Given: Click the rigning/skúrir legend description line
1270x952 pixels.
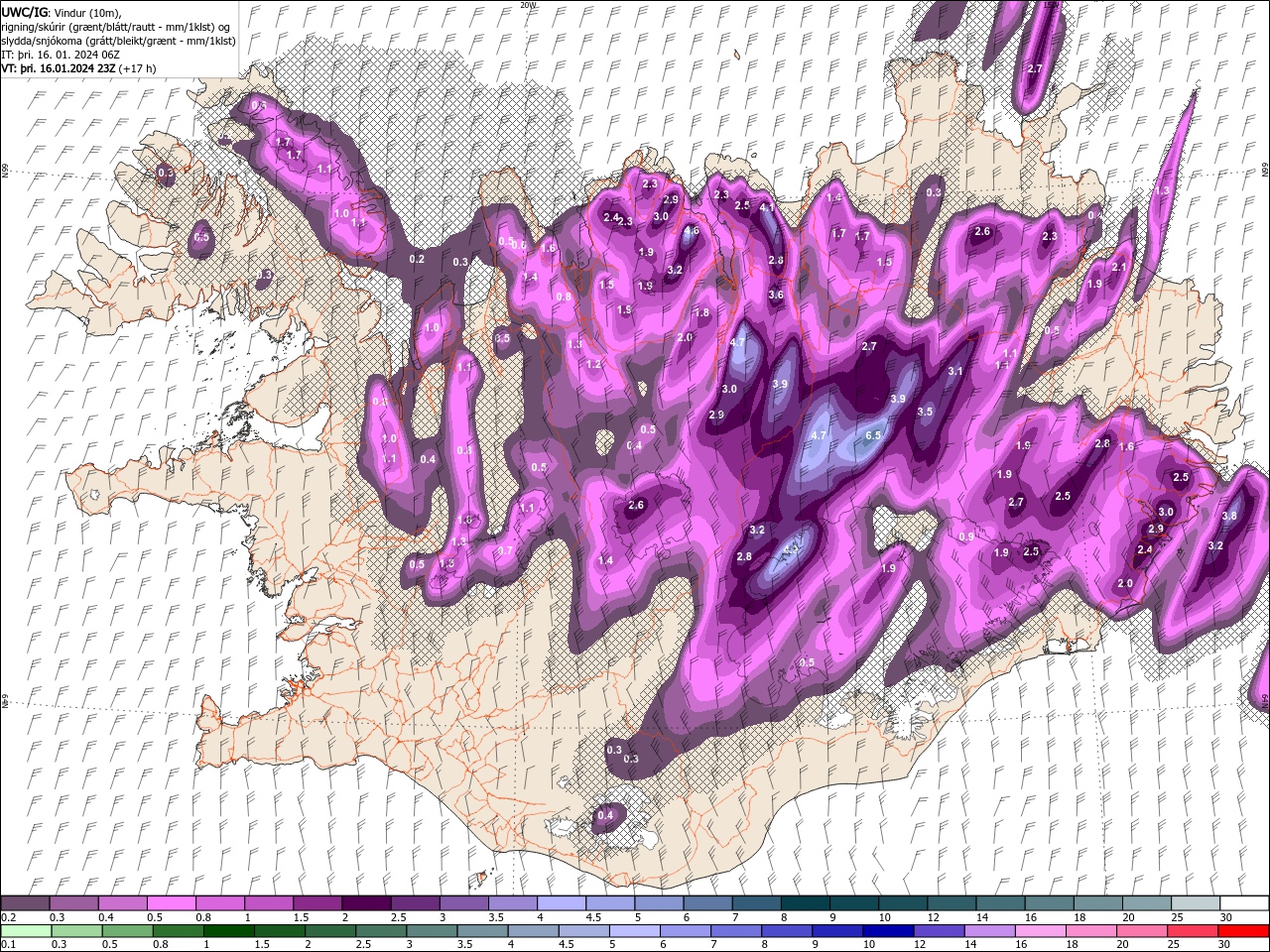Looking at the screenshot, I should click(116, 27).
